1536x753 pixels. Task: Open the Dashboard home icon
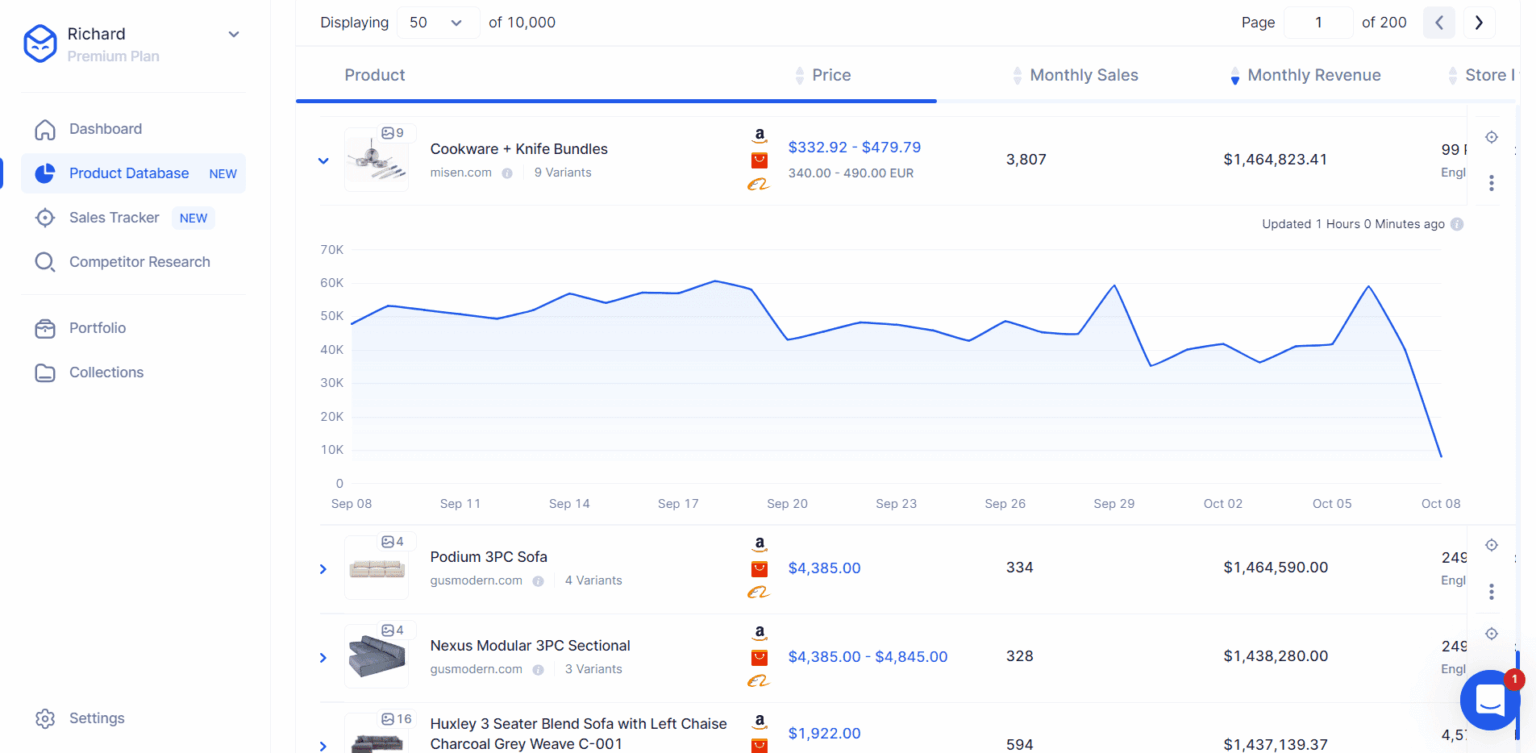(x=45, y=128)
